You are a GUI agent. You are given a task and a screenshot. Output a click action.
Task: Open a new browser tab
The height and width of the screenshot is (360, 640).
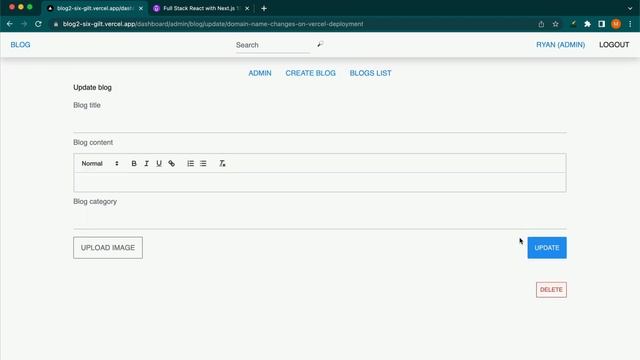[264, 8]
